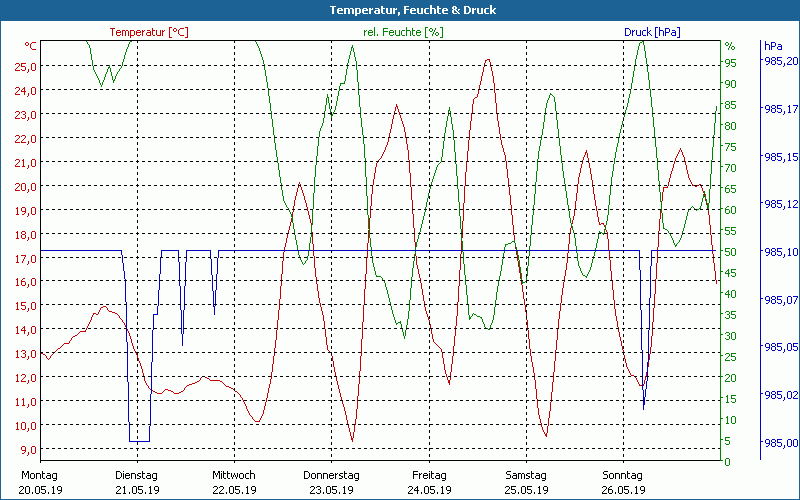The height and width of the screenshot is (500, 800).
Task: Select the blue Druck [hPa] legend label
Action: click(652, 32)
